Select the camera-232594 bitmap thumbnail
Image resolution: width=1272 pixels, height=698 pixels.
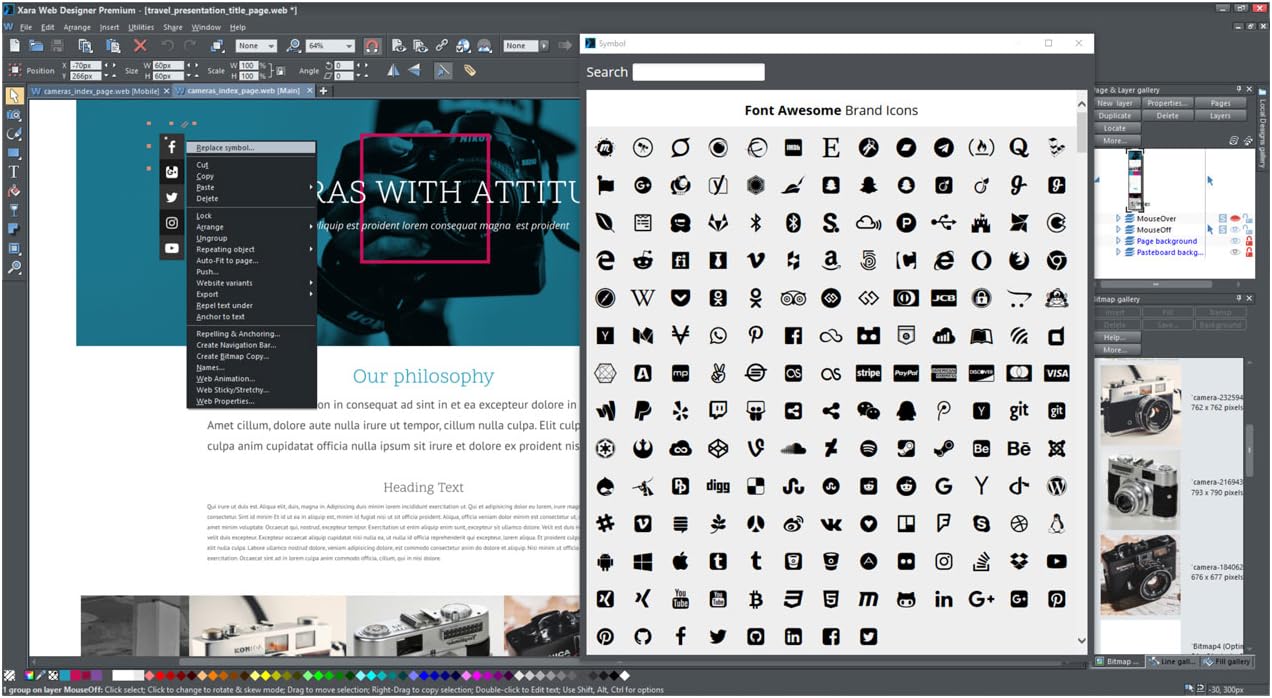(1140, 404)
